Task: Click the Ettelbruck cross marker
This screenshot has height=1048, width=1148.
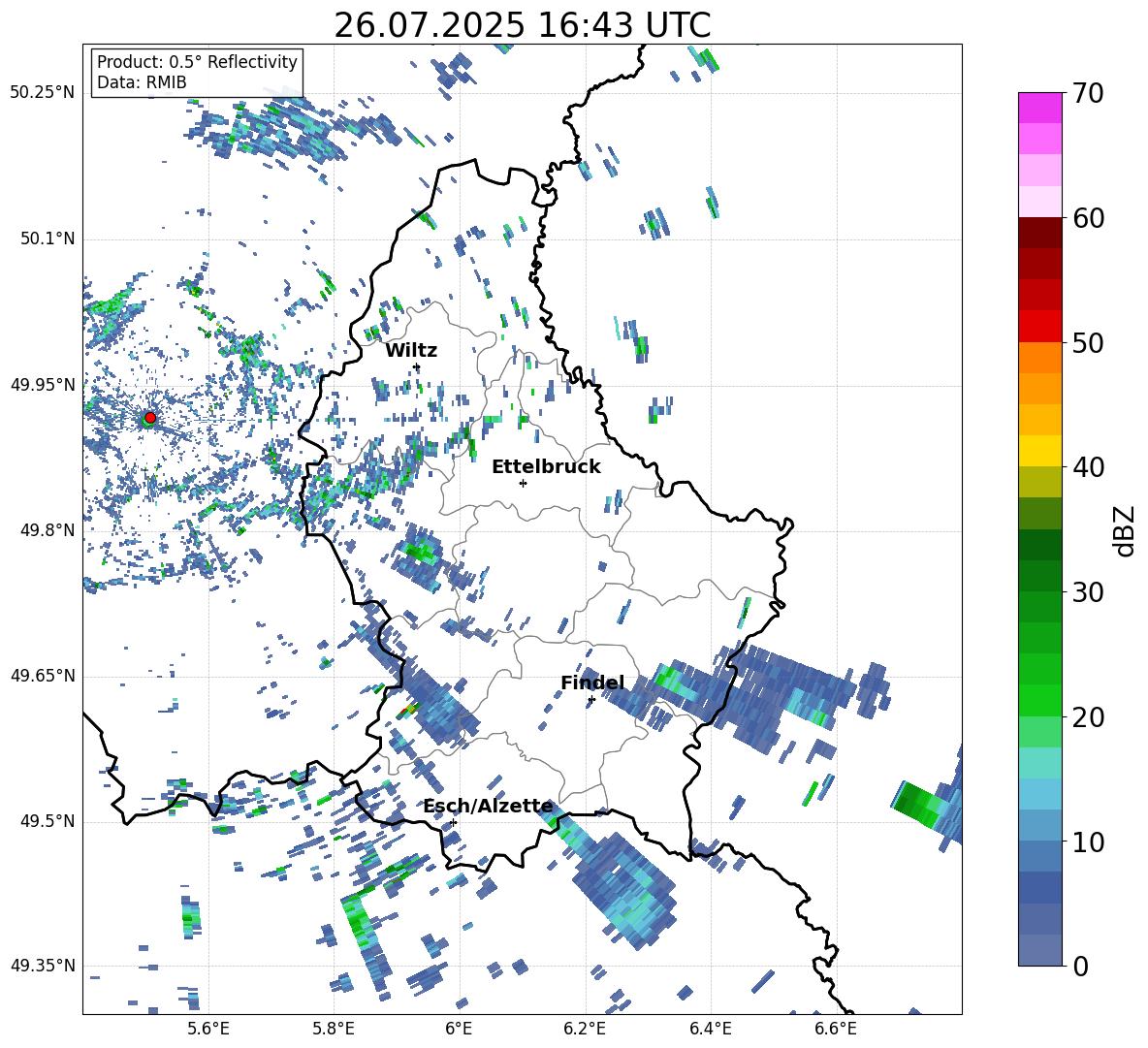Action: coord(523,483)
